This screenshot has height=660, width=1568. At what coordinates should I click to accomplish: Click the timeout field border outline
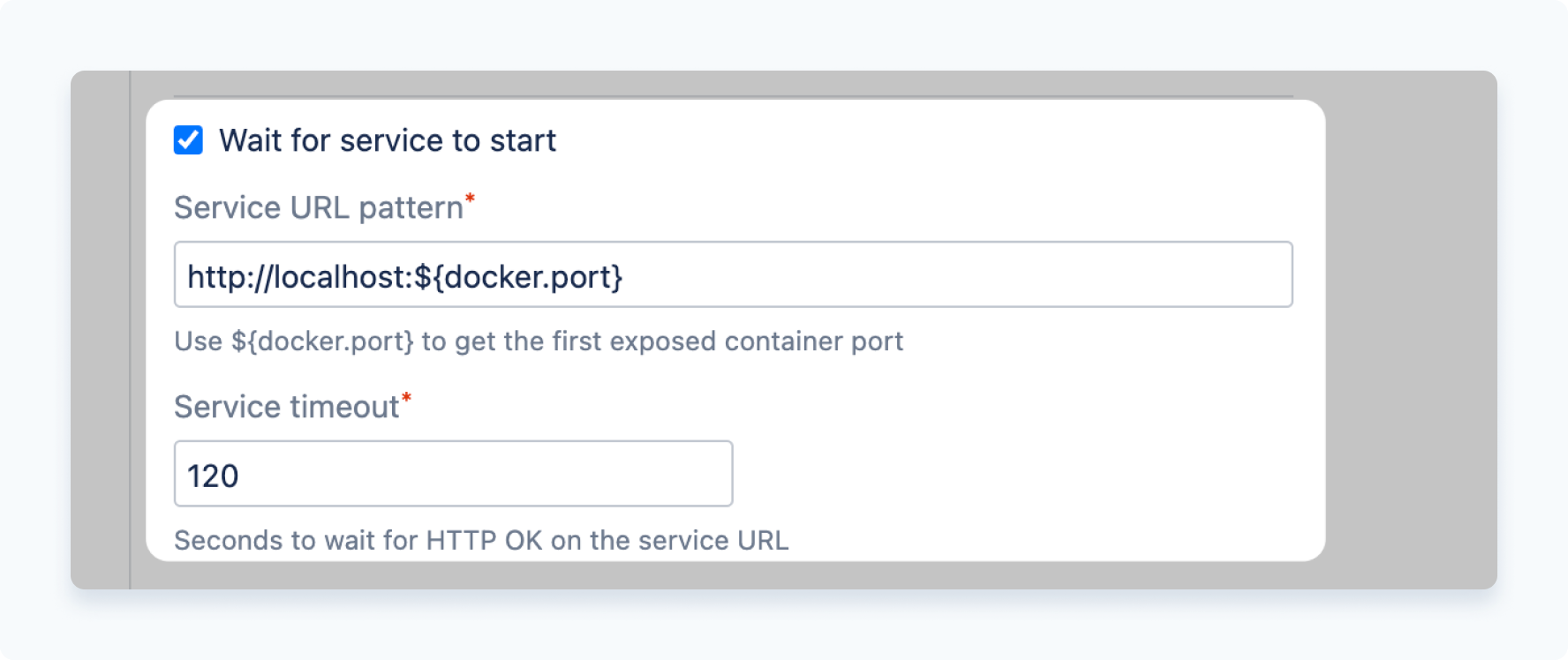[x=453, y=442]
